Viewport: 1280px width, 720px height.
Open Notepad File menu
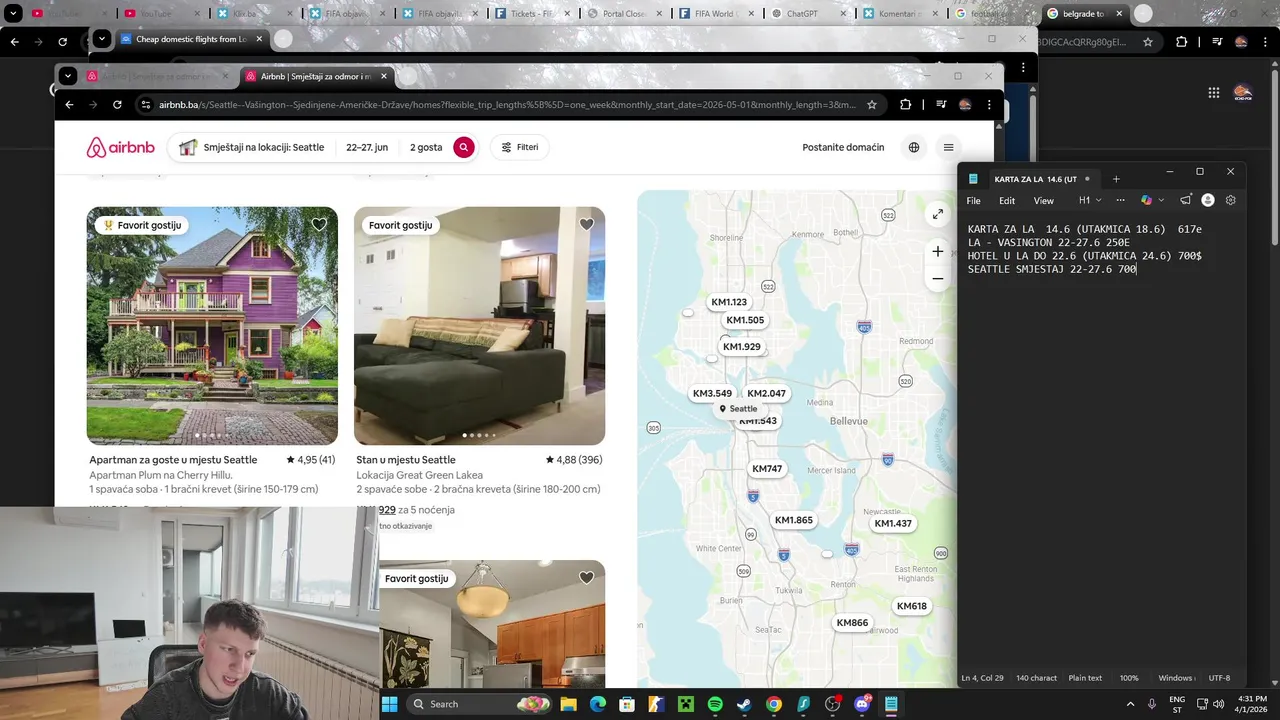[973, 200]
